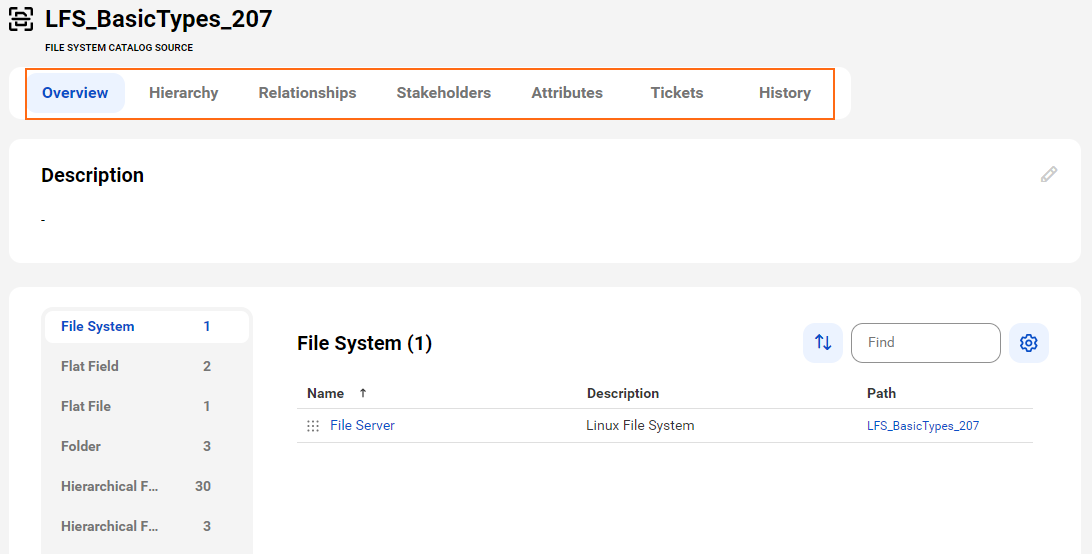Choose Flat File in the asset list
1092x554 pixels.
tap(147, 406)
